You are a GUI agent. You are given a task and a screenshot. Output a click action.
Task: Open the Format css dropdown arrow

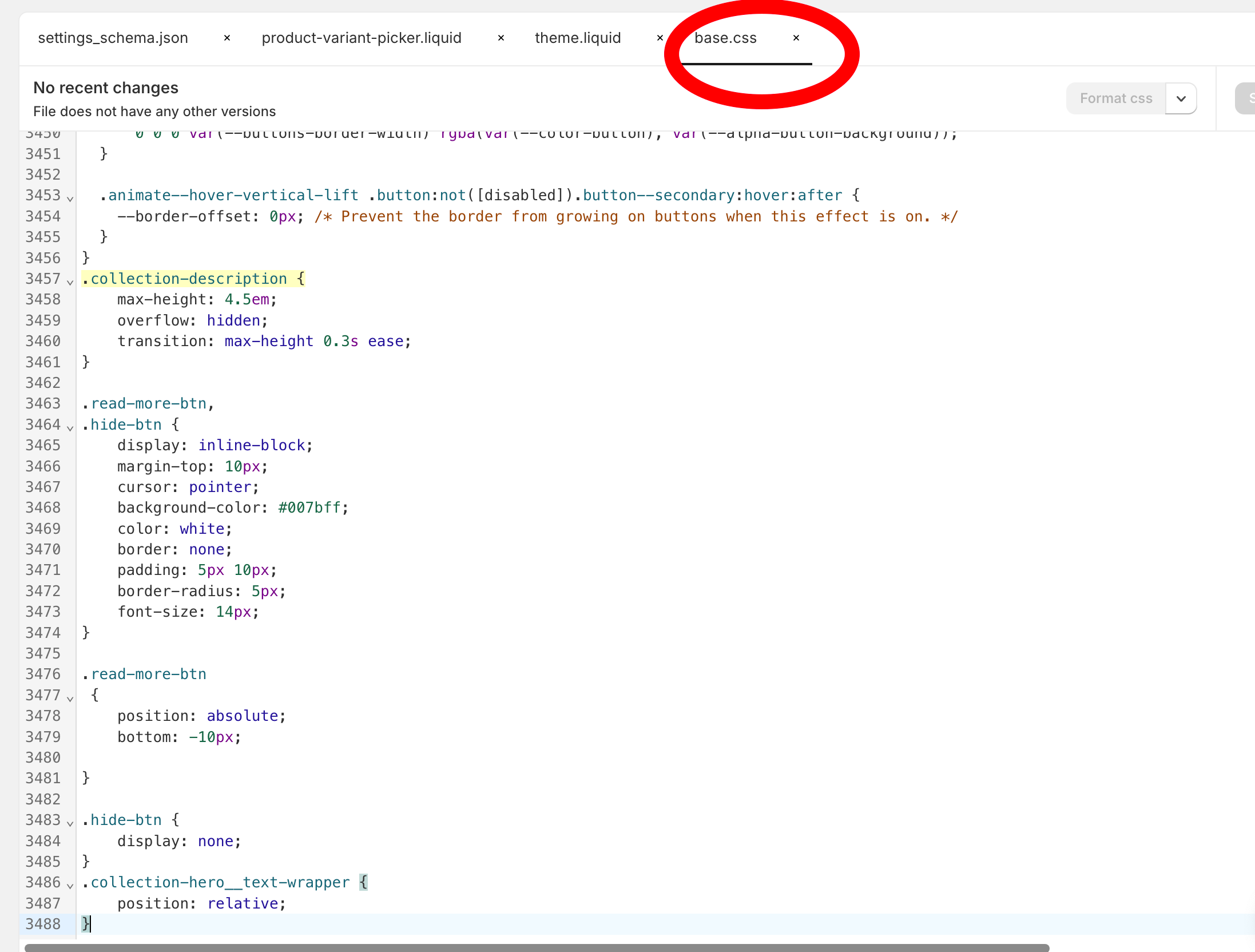(1181, 98)
